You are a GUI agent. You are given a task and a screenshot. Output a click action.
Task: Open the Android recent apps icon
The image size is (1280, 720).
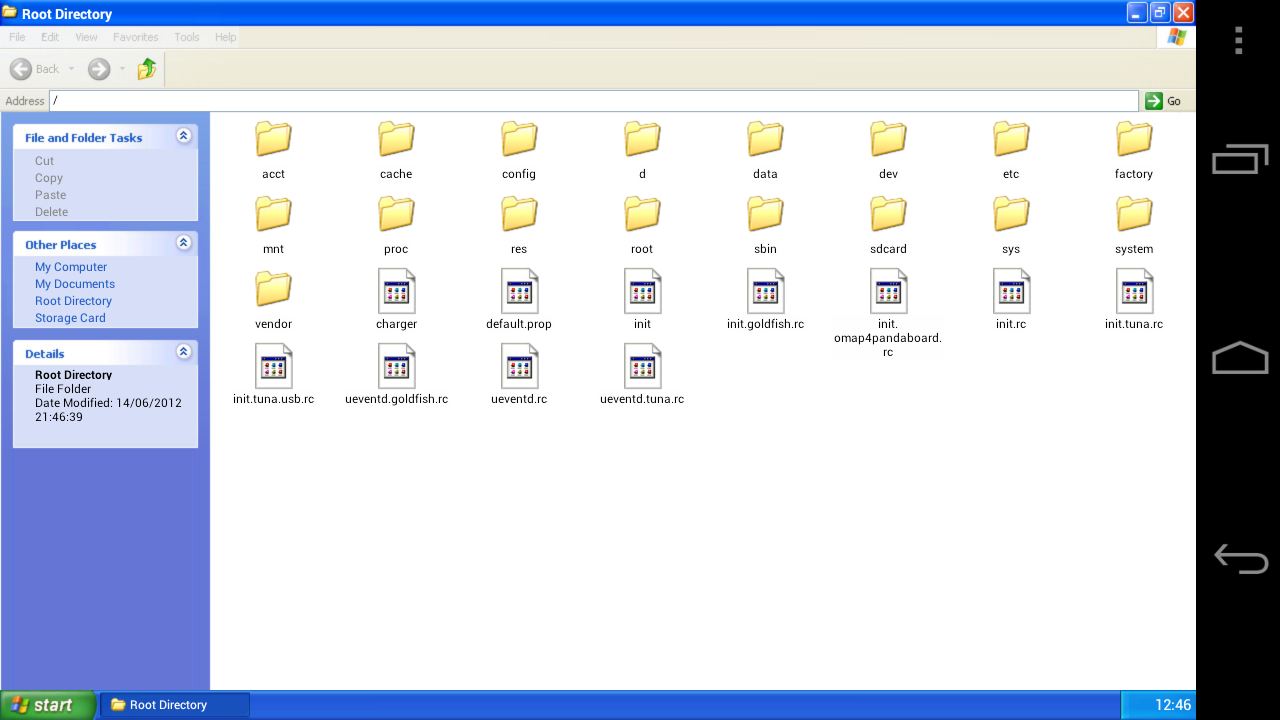[1240, 159]
